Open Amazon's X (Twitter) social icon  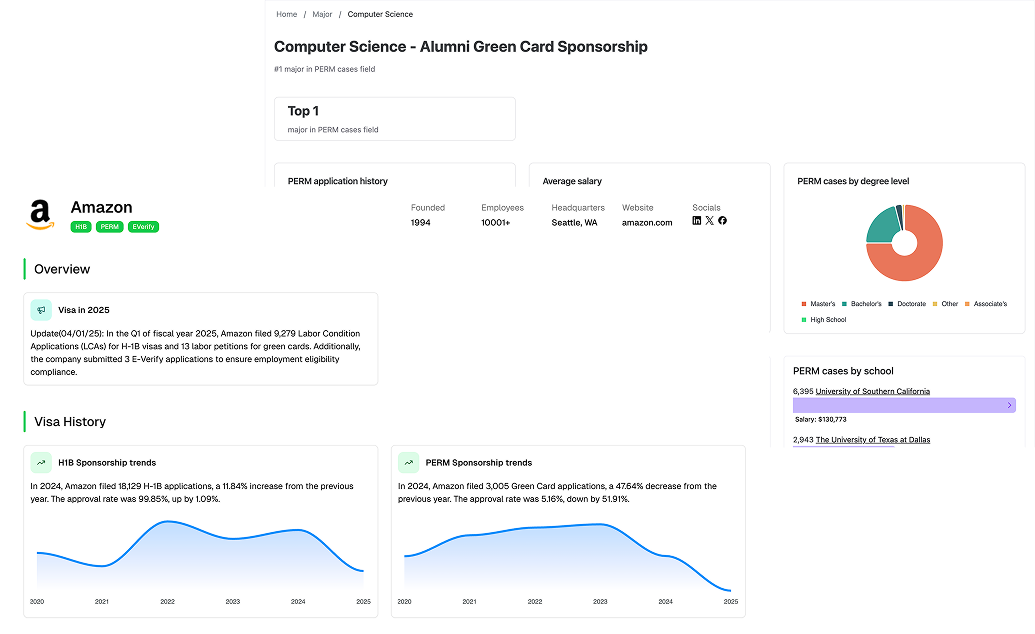pos(710,221)
